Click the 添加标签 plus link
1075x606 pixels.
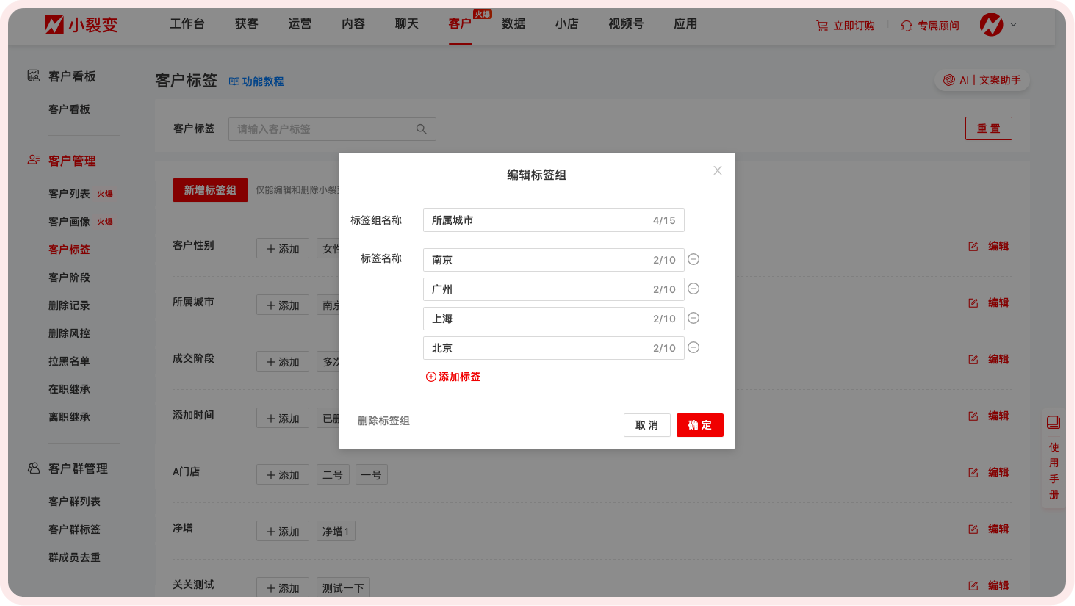pos(453,377)
